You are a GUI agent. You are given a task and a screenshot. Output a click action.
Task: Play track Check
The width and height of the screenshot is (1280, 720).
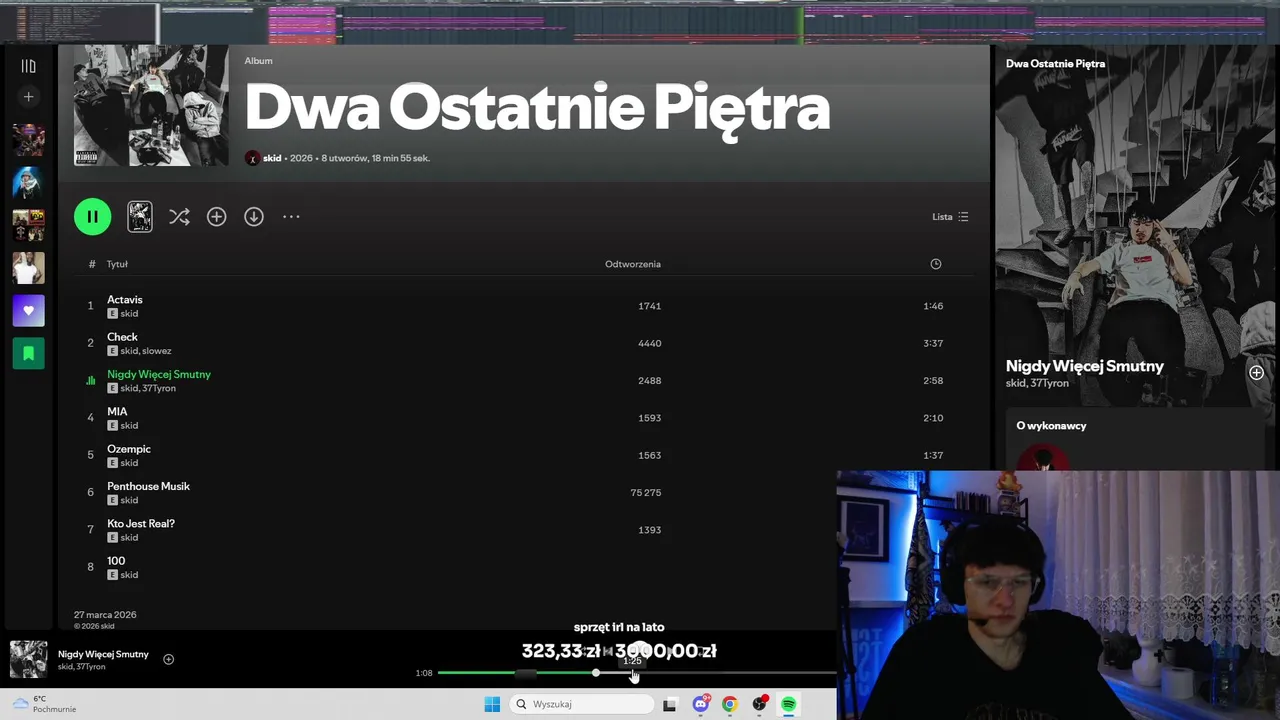pos(122,337)
